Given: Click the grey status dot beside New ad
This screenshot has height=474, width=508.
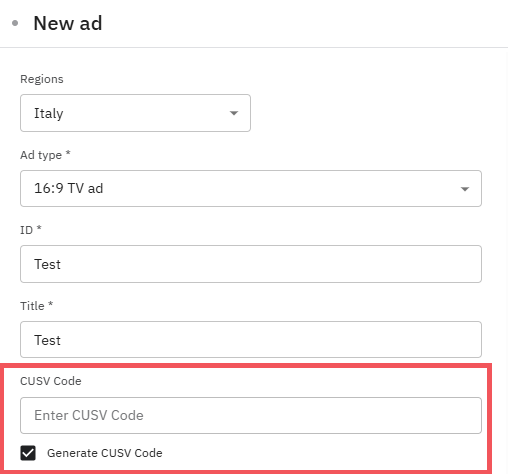Looking at the screenshot, I should (15, 23).
